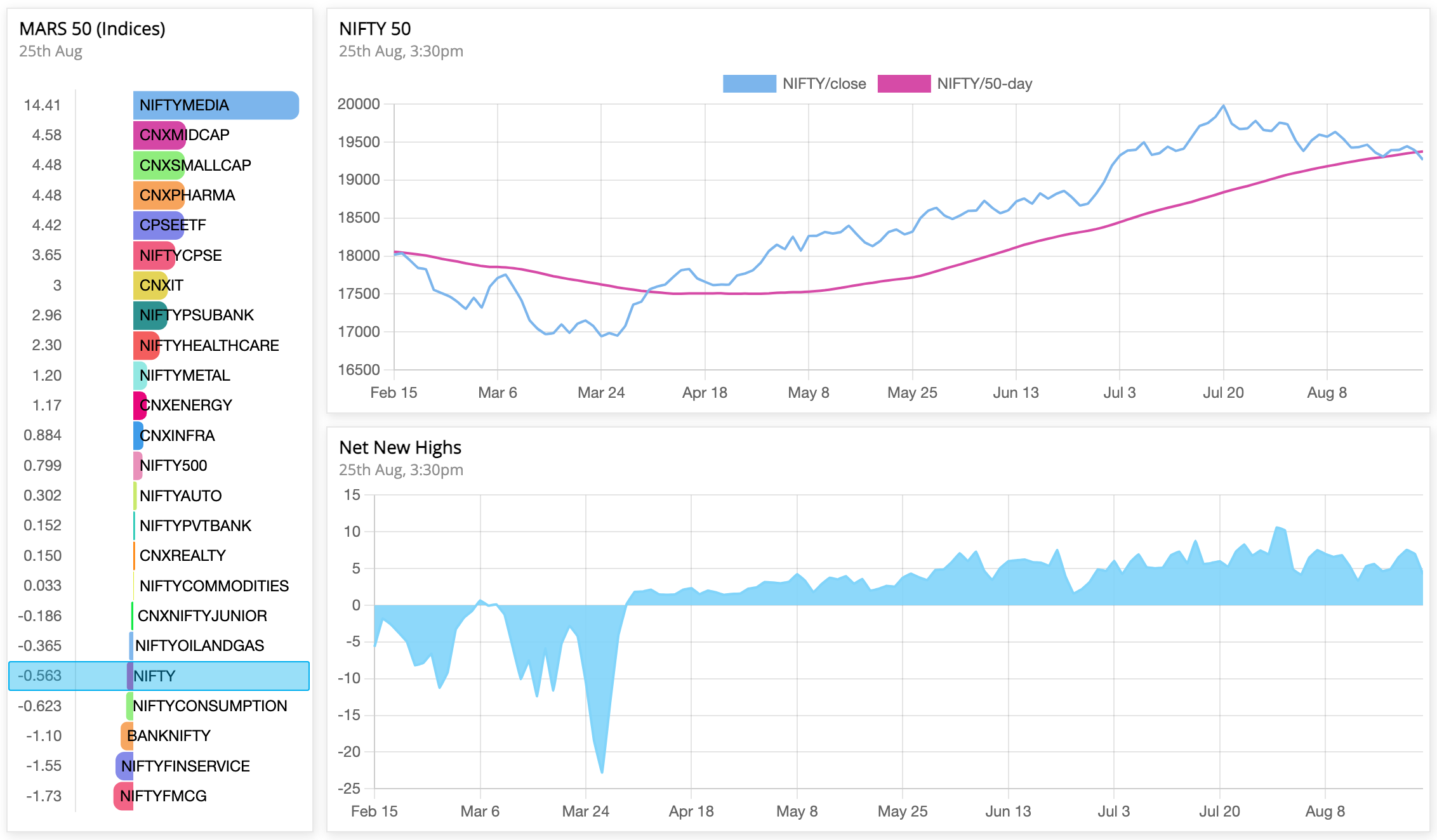Open the NIFTYHEALTHCARE index row

click(x=159, y=345)
